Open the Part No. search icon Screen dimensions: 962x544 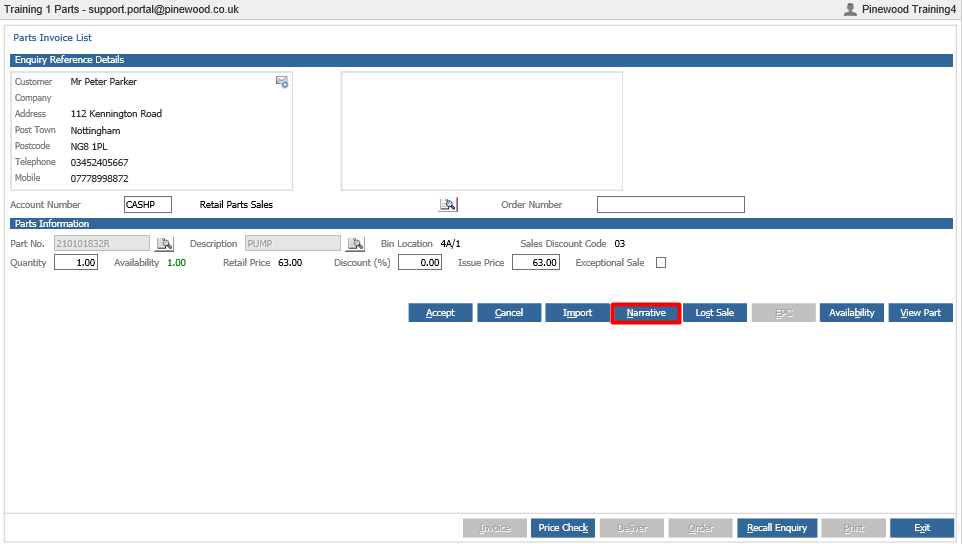coord(164,243)
